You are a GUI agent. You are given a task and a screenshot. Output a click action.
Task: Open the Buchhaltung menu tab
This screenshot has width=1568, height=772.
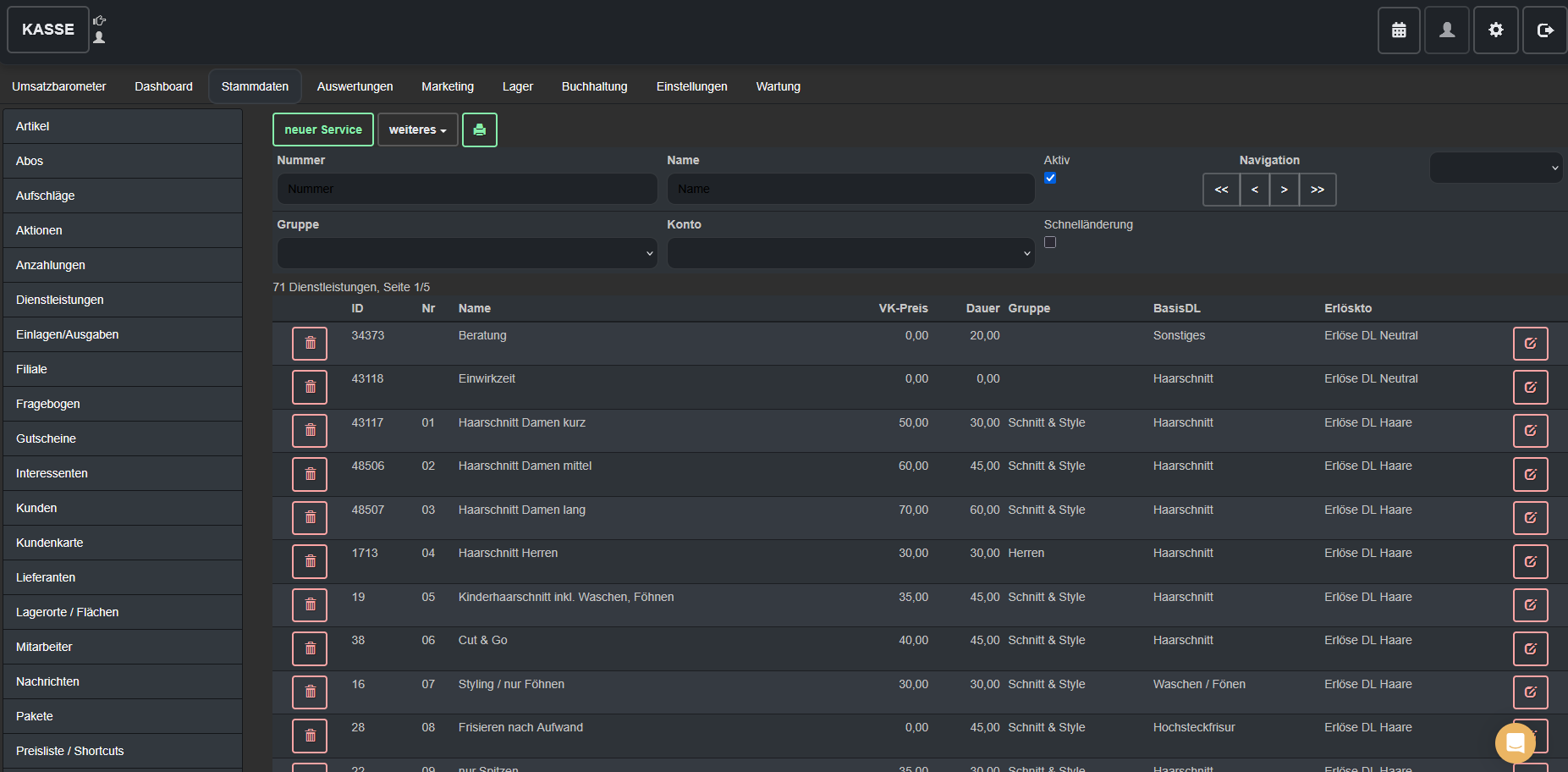[594, 86]
